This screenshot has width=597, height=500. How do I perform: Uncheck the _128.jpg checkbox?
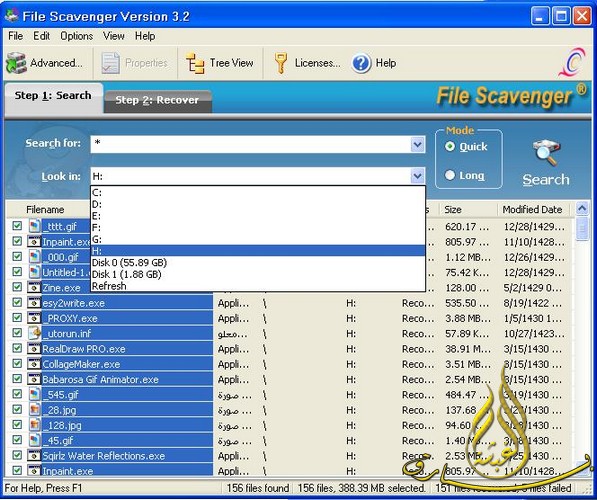coord(17,424)
